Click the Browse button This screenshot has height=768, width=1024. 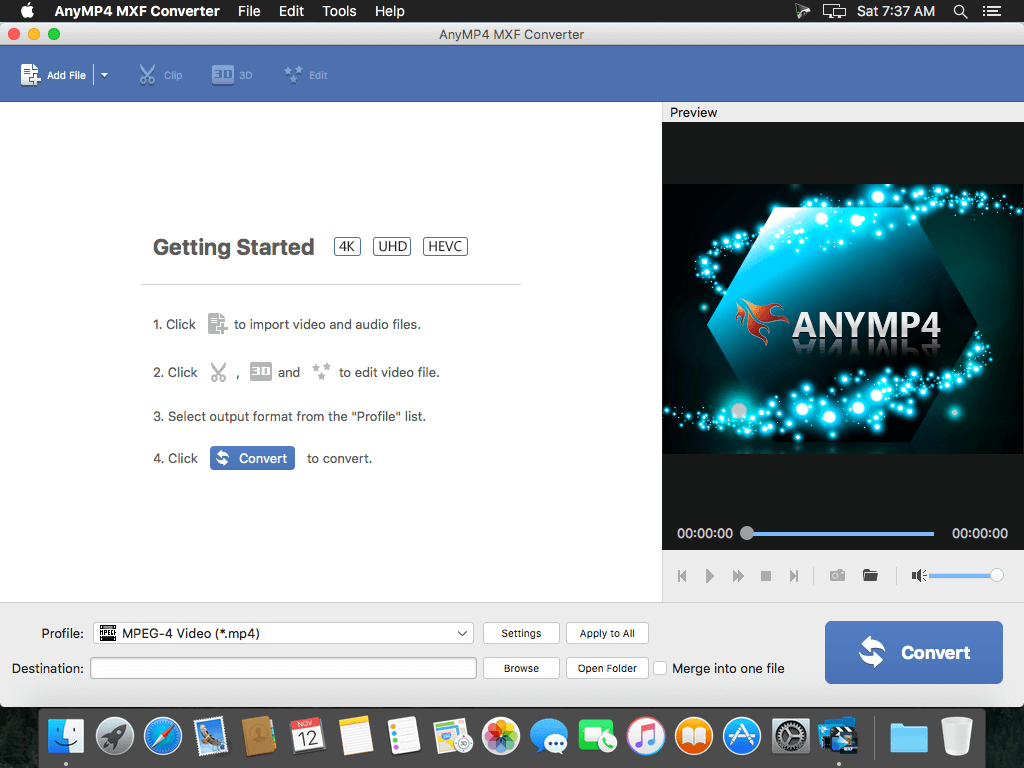[521, 668]
